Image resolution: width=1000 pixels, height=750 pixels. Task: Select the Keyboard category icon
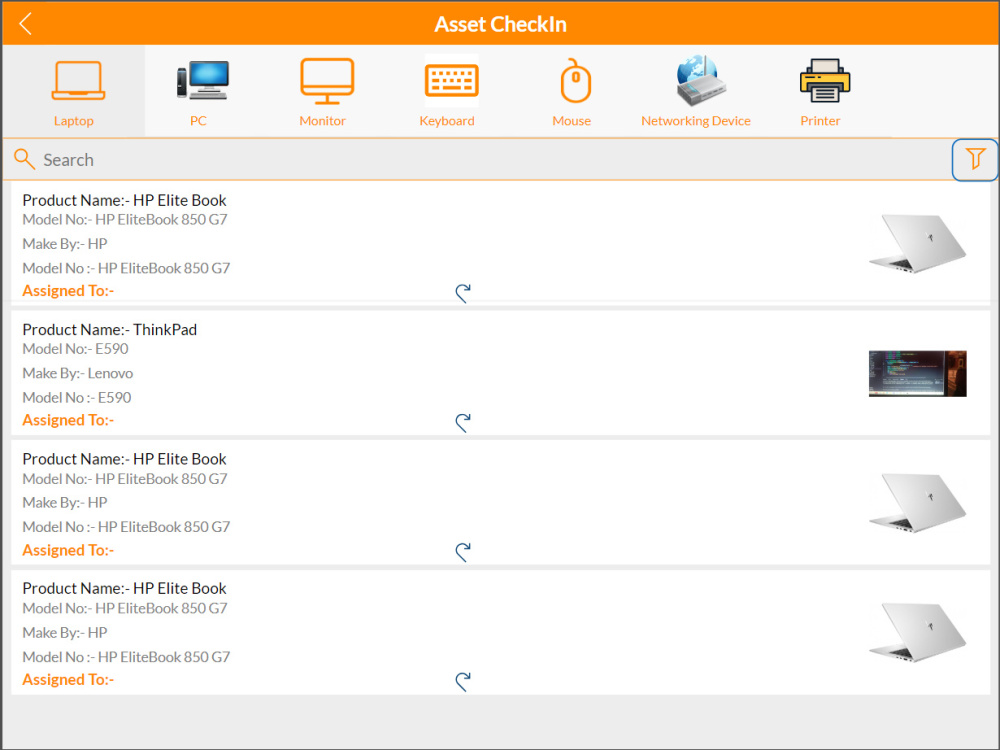pos(452,80)
